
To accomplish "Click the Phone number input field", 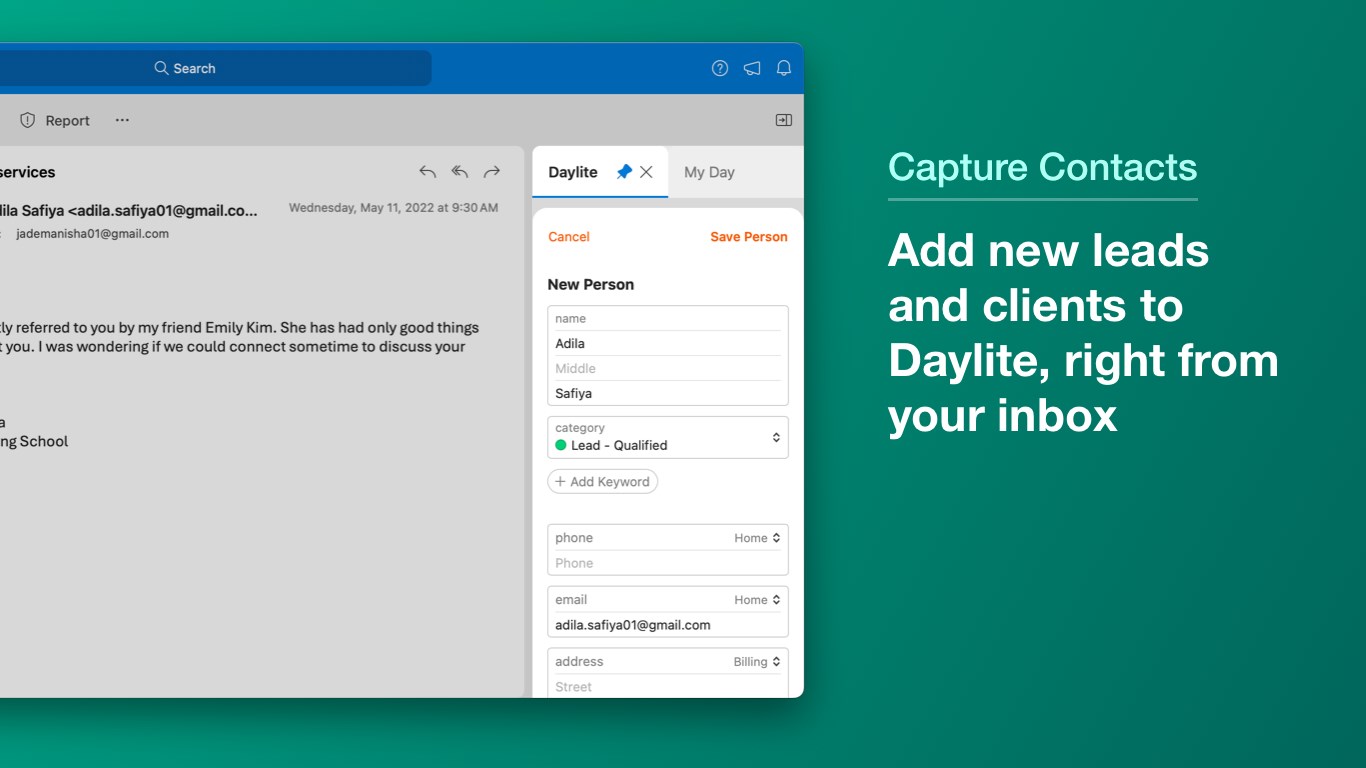I will click(668, 563).
